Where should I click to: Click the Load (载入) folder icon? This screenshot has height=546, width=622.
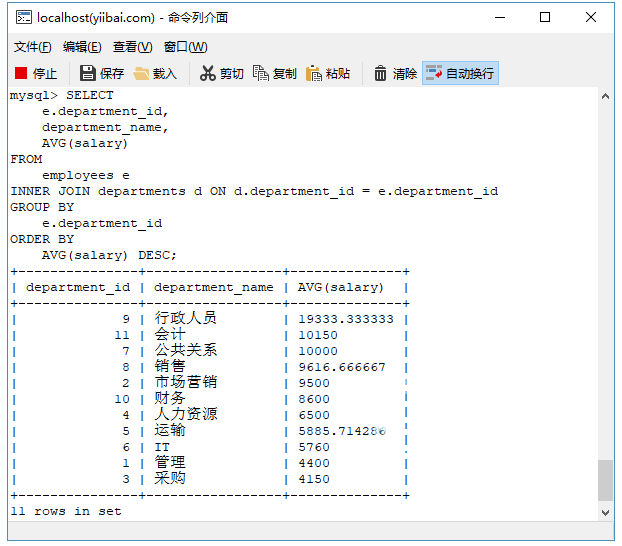click(x=141, y=74)
